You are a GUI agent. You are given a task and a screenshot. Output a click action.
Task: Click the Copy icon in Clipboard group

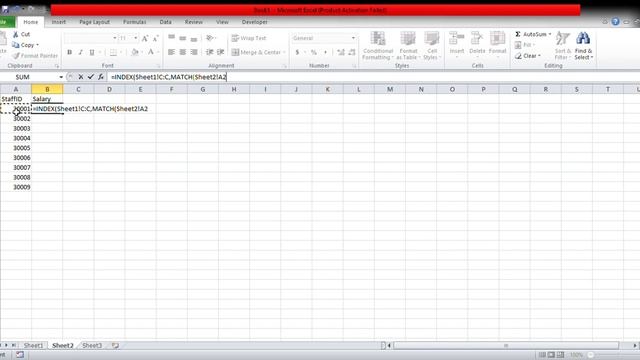(16, 45)
